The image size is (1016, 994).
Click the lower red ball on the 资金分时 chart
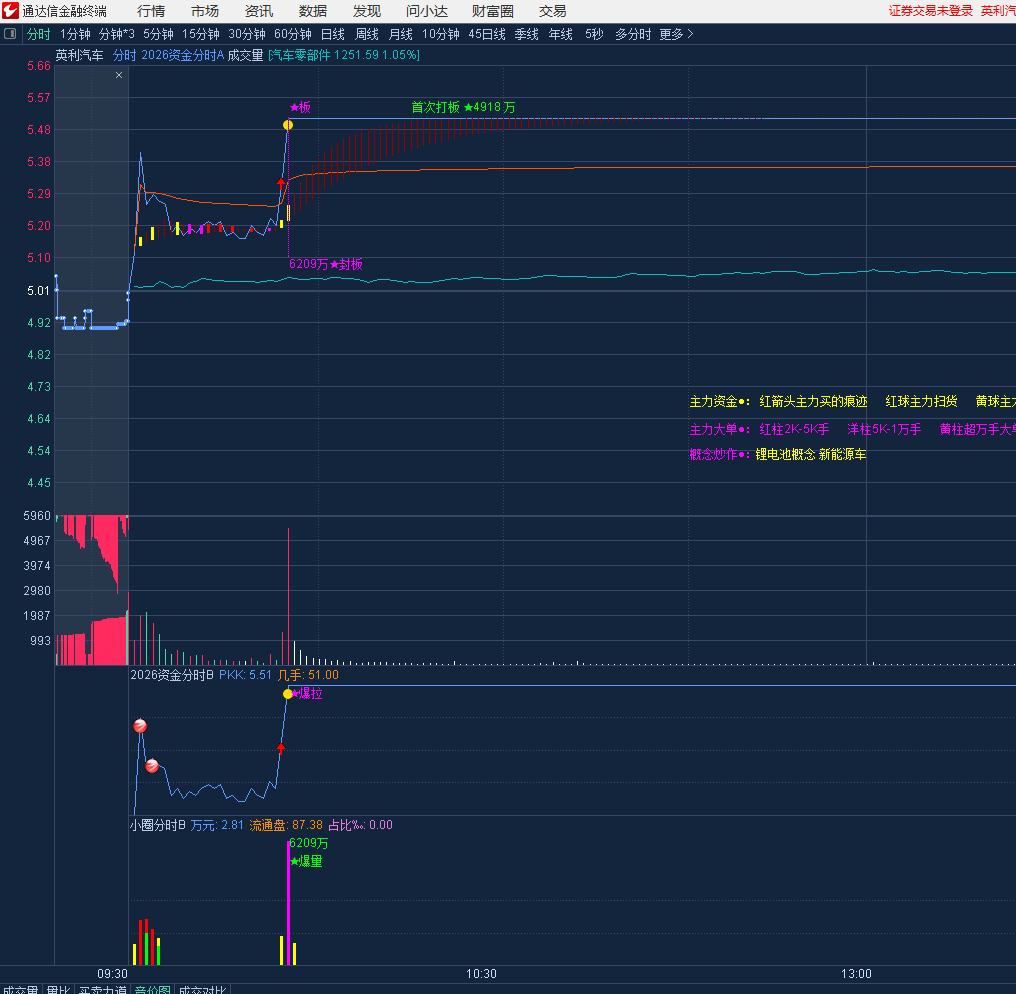click(152, 766)
